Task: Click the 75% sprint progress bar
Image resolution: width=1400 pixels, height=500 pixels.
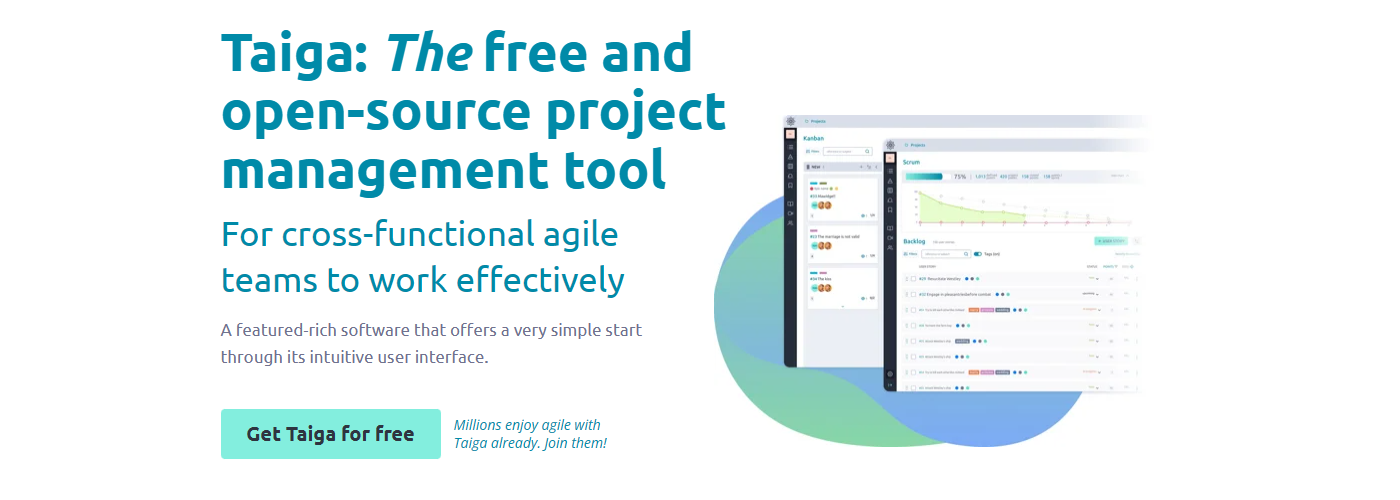Action: (x=925, y=176)
